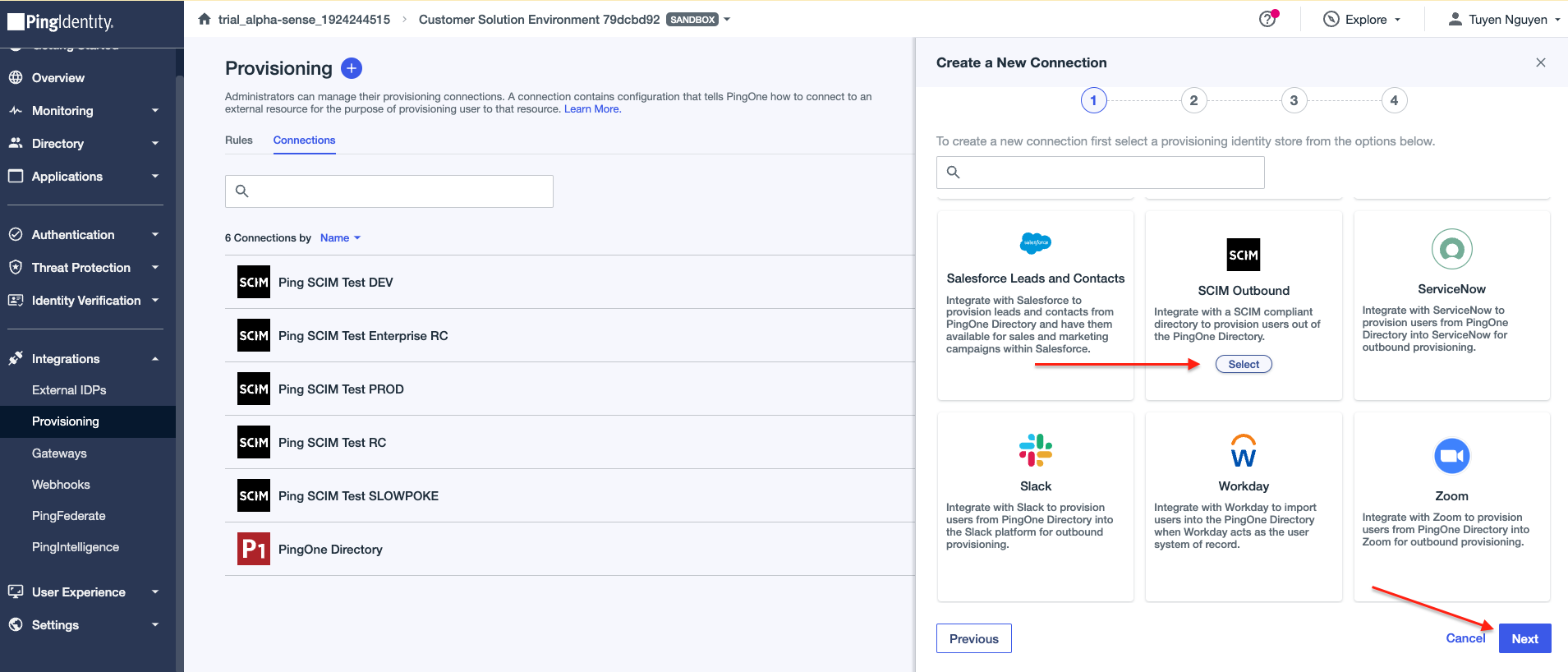The width and height of the screenshot is (1568, 672).
Task: Click the Workday logo
Action: 1244,450
